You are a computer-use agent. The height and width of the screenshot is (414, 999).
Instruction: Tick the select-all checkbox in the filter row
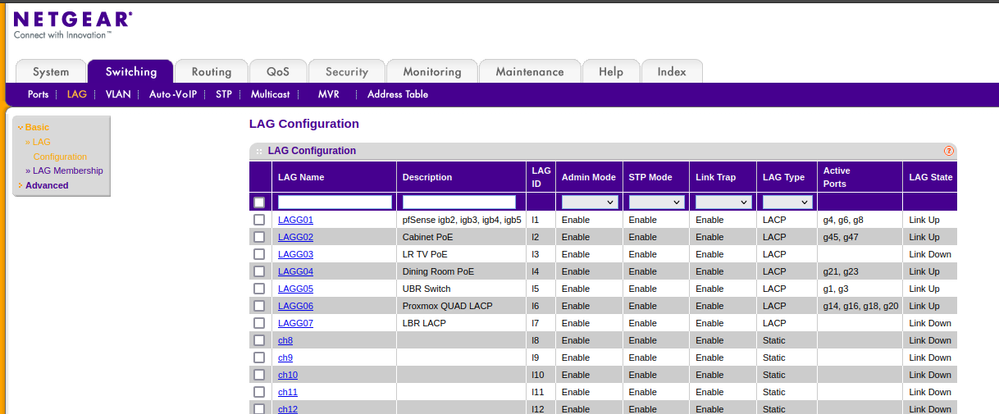(x=259, y=203)
